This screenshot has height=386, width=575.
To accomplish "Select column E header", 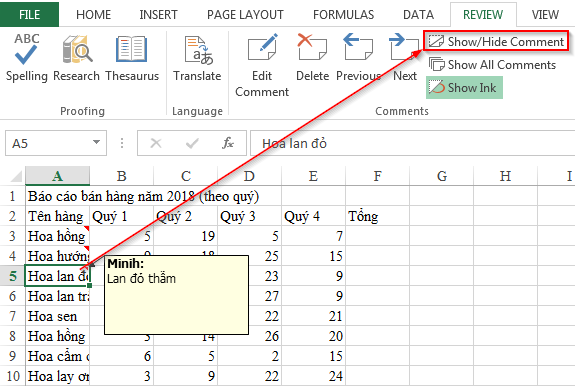I will click(x=314, y=176).
